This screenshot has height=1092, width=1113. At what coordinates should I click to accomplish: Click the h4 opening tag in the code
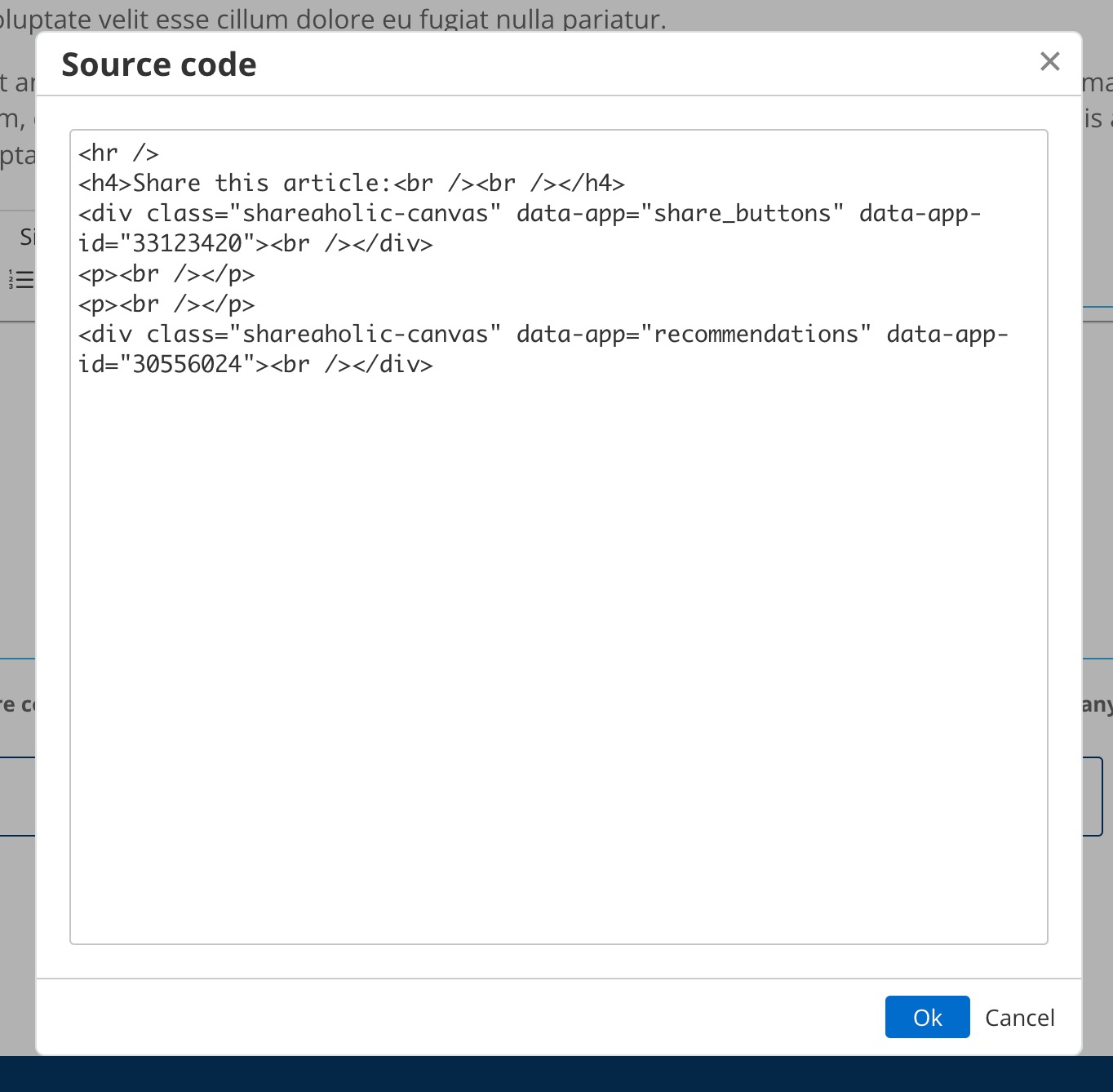click(103, 183)
